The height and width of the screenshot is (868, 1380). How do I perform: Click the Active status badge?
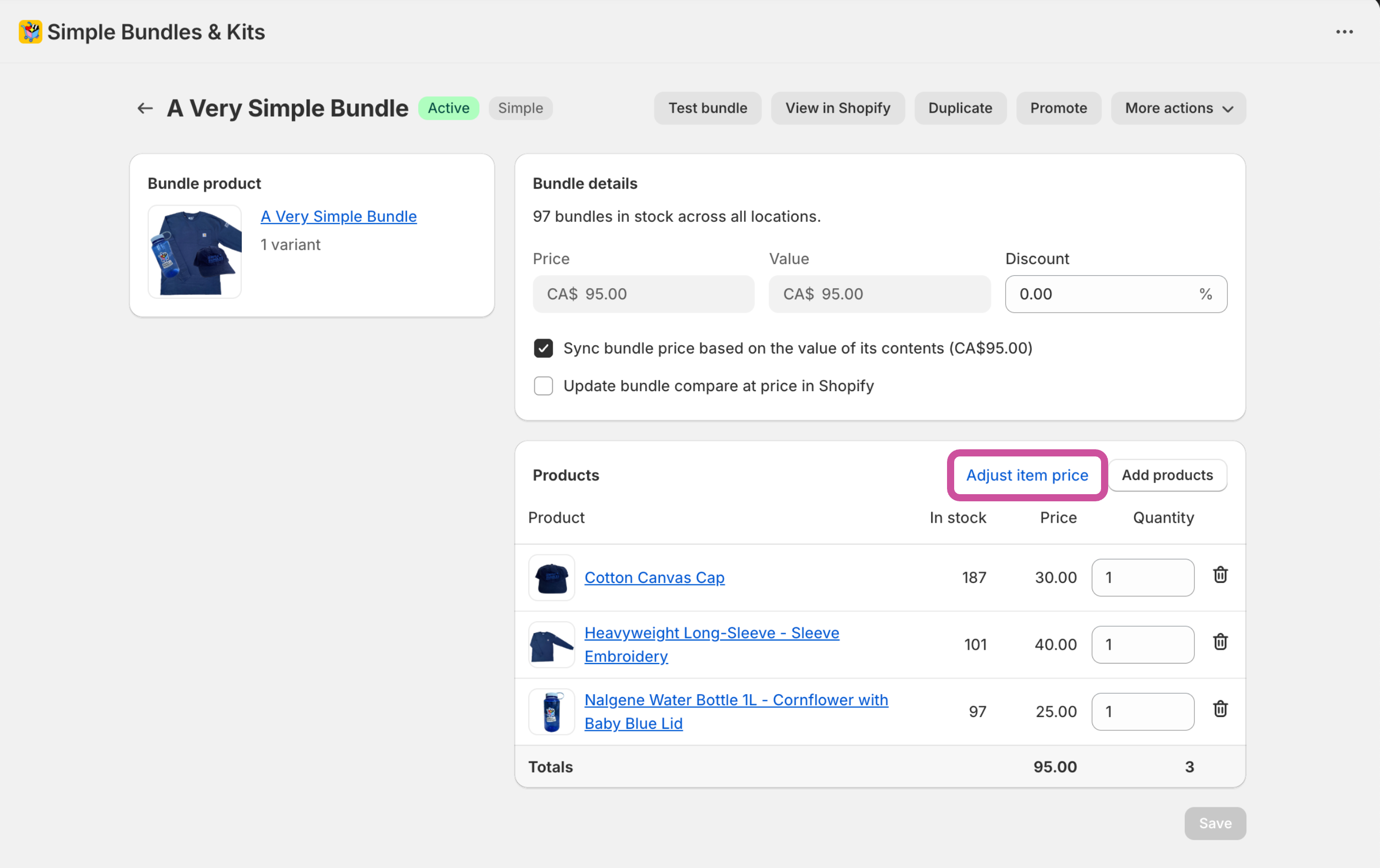click(x=448, y=108)
